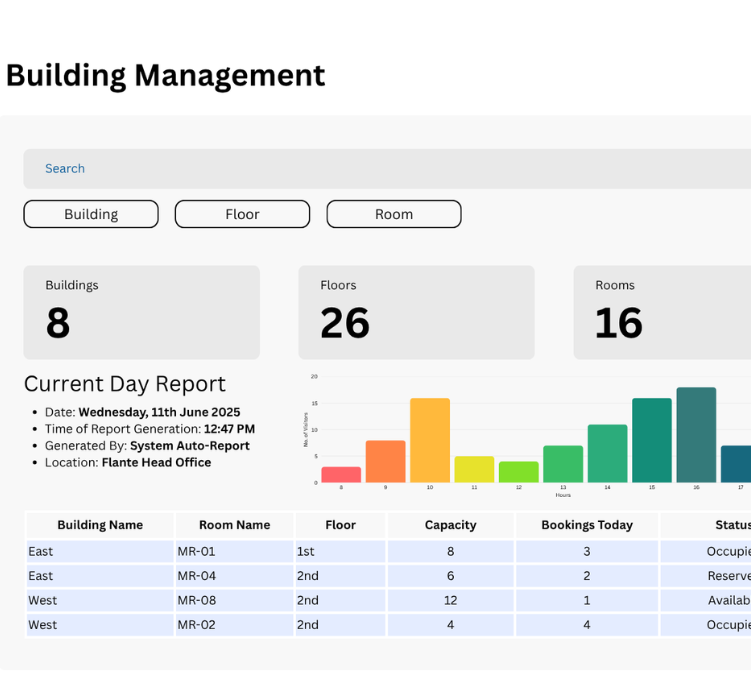751x696 pixels.
Task: Click West building cell in MR-02 row
Action: click(x=100, y=625)
